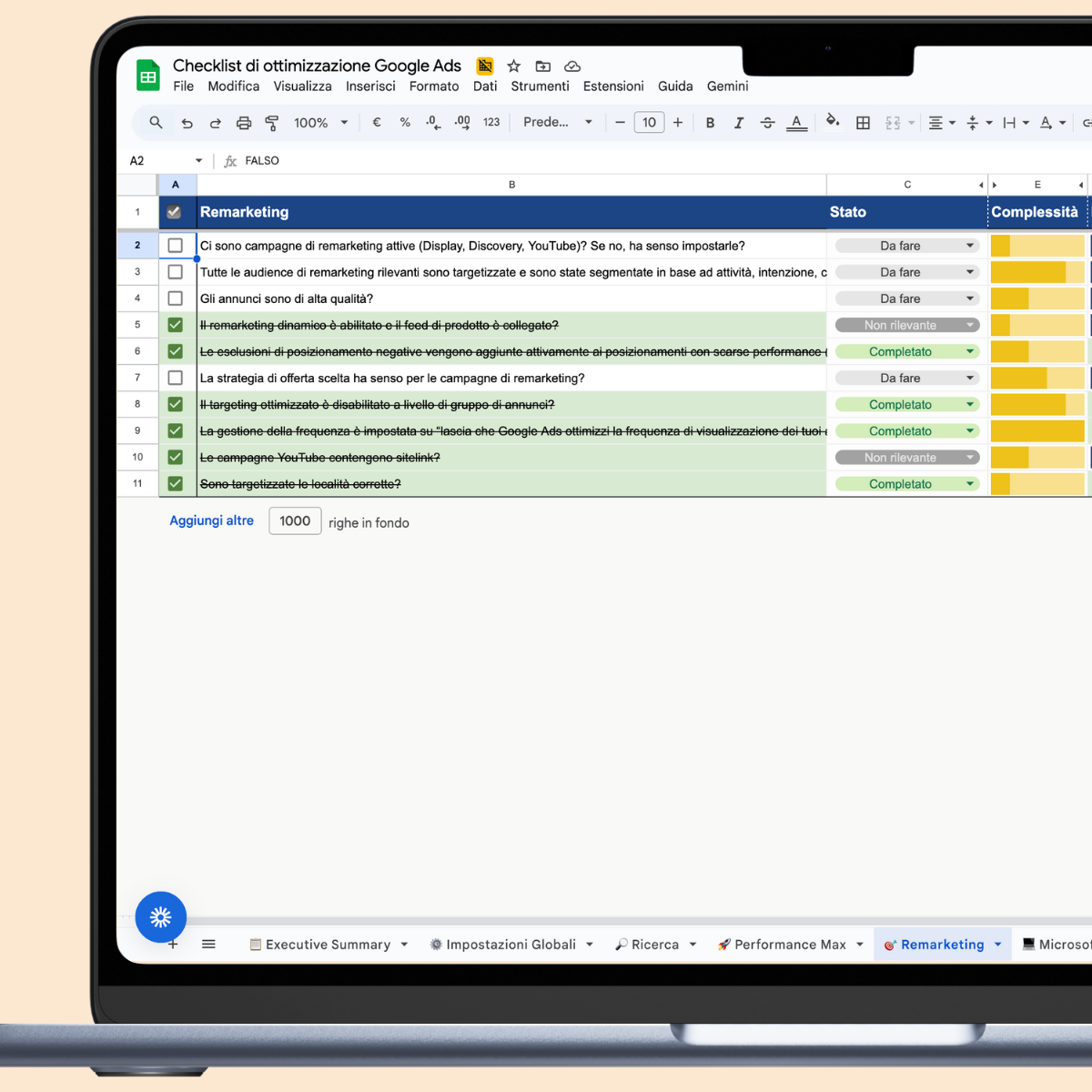
Task: Tick the checkbox for offer strategy row 7
Action: (x=176, y=378)
